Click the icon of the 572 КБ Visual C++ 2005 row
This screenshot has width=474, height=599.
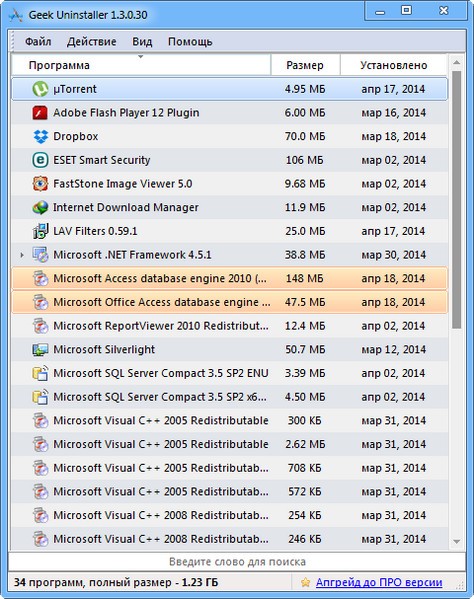[x=40, y=492]
